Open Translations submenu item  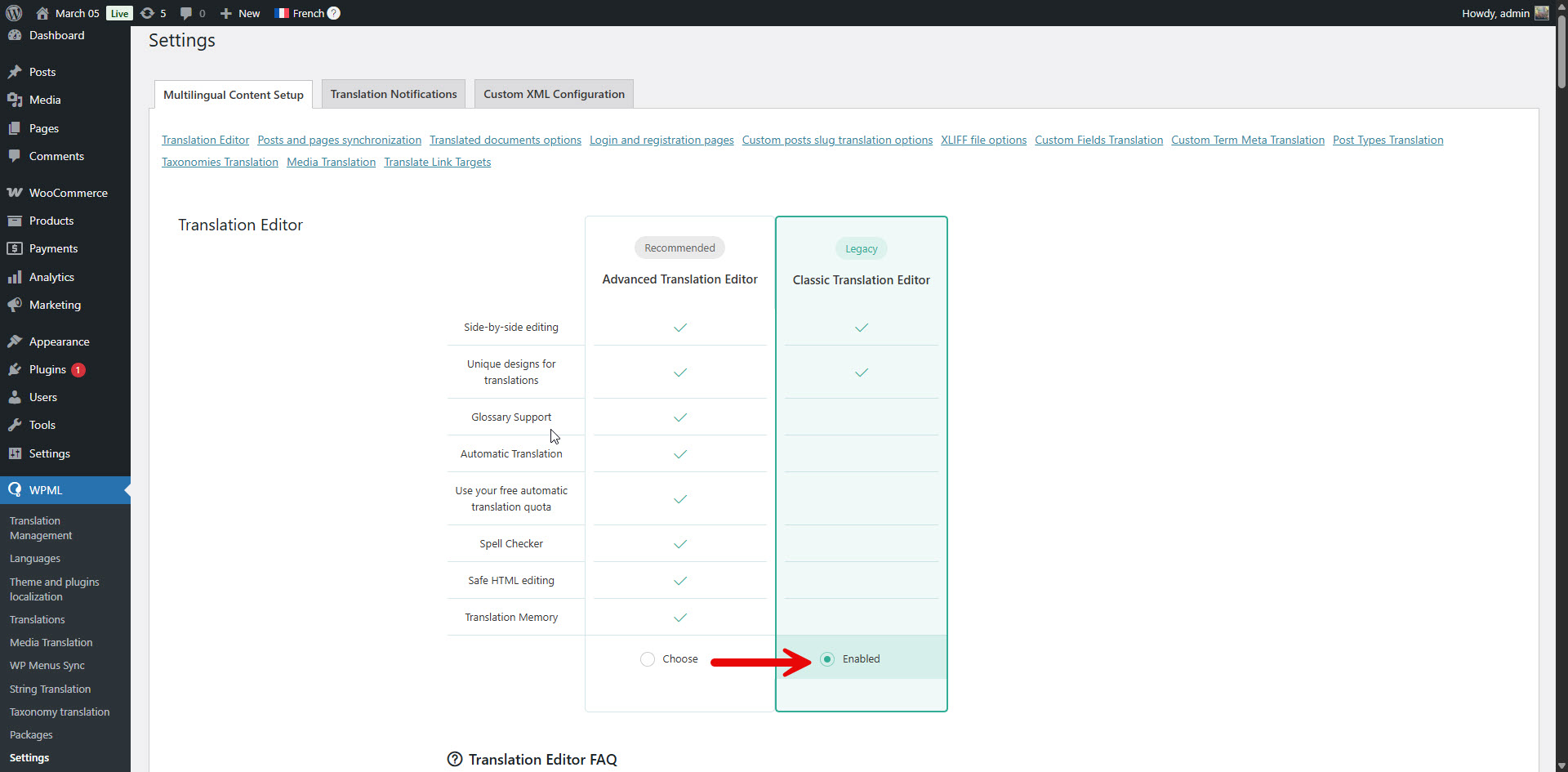click(x=38, y=619)
